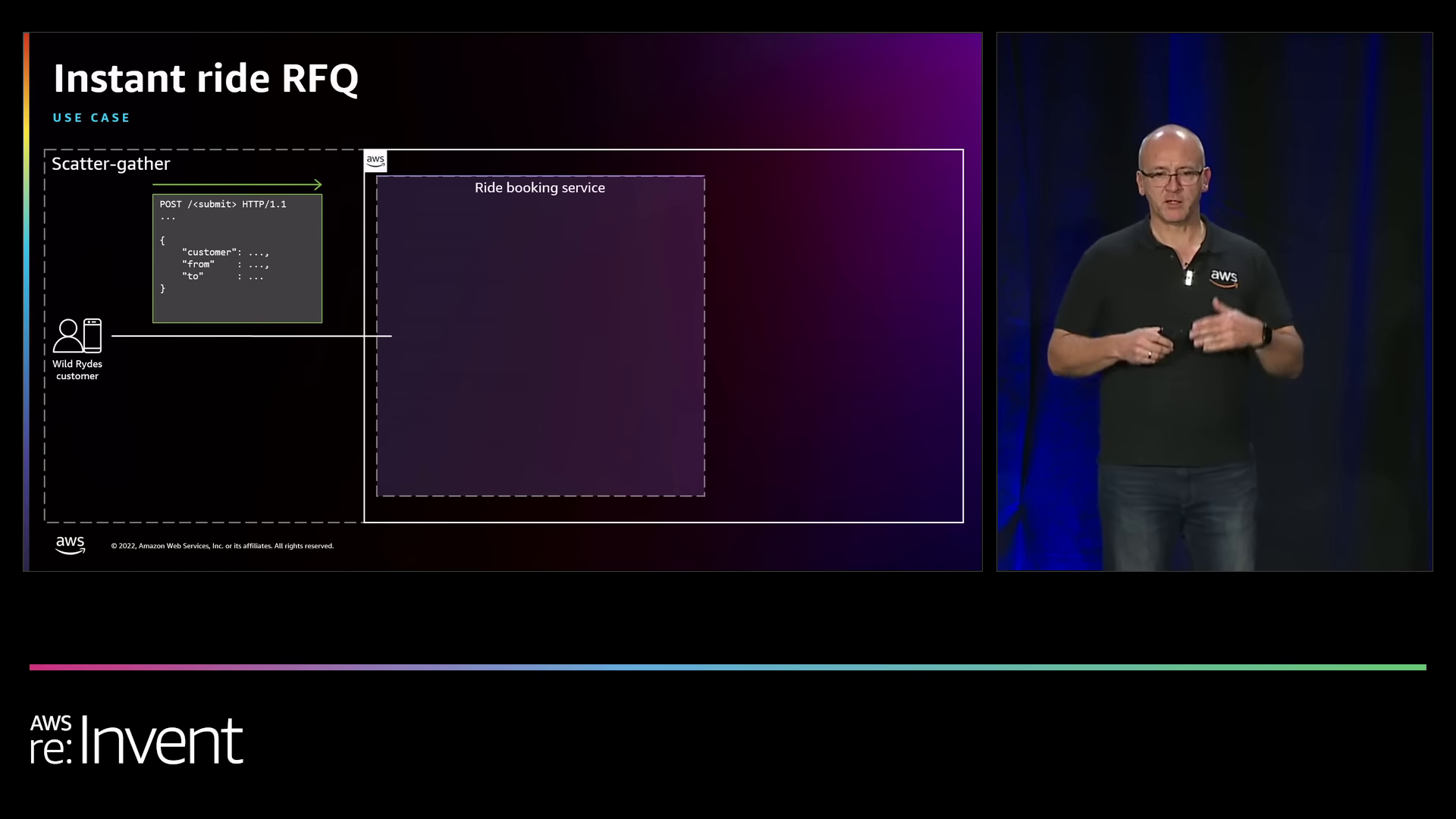Select the presenter video thumbnail on the right
Screen dimensions: 1456x819
(x=1214, y=300)
